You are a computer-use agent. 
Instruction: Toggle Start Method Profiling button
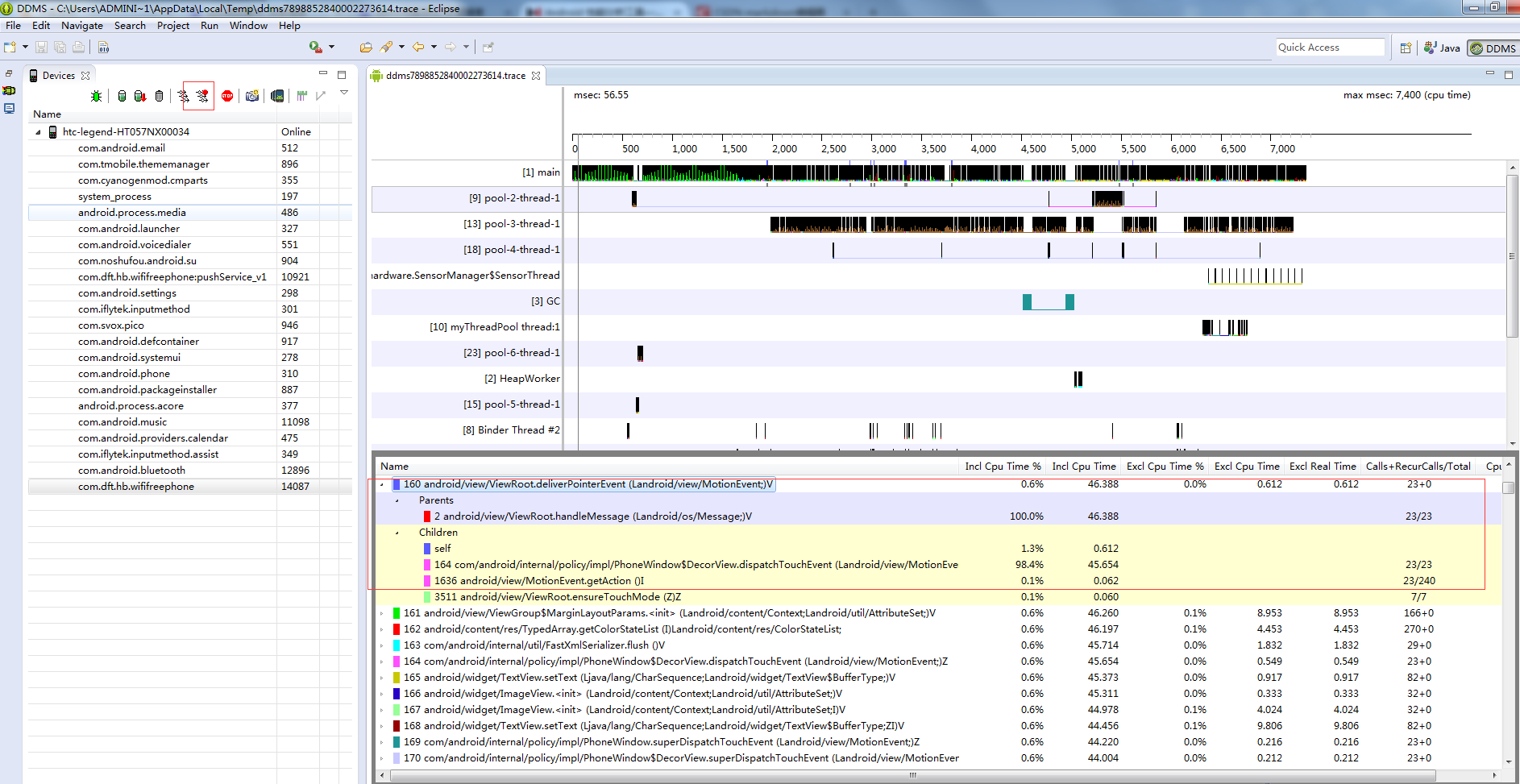(x=202, y=96)
